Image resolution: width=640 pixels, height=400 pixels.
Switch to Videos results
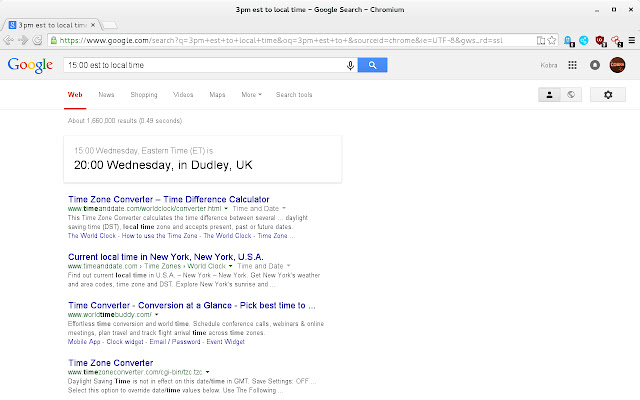(183, 95)
